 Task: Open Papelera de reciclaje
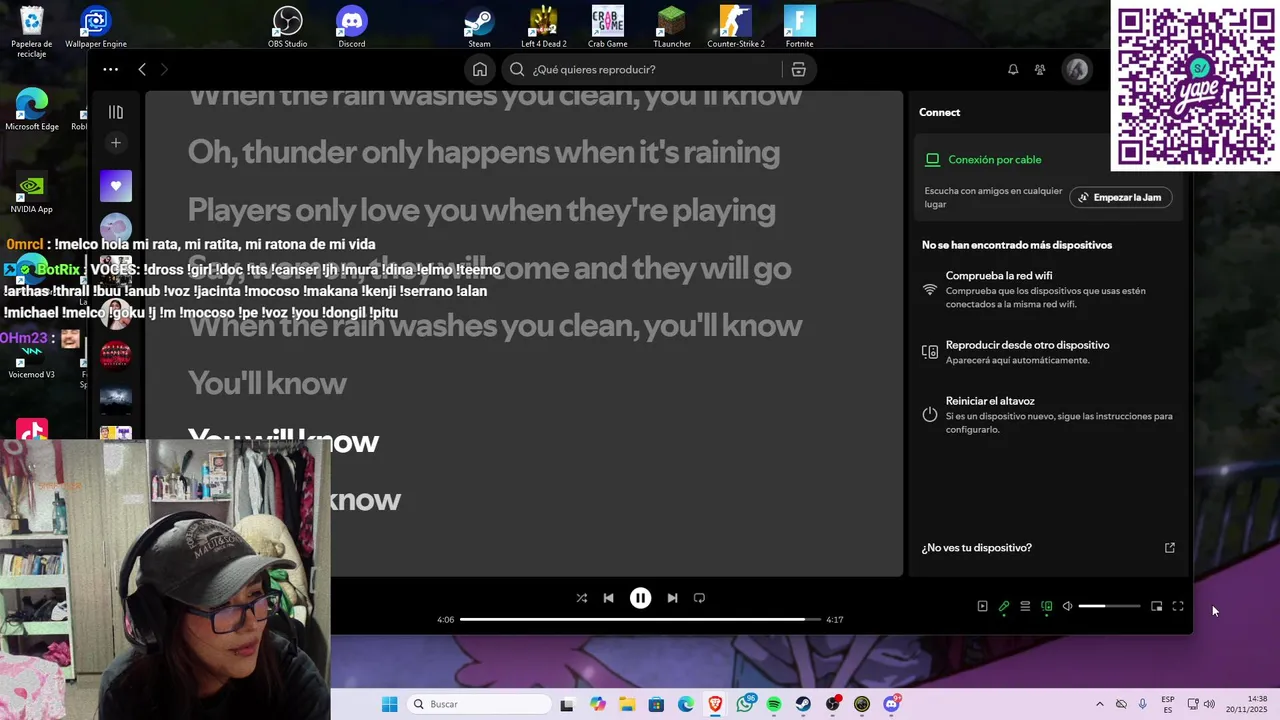tap(32, 32)
